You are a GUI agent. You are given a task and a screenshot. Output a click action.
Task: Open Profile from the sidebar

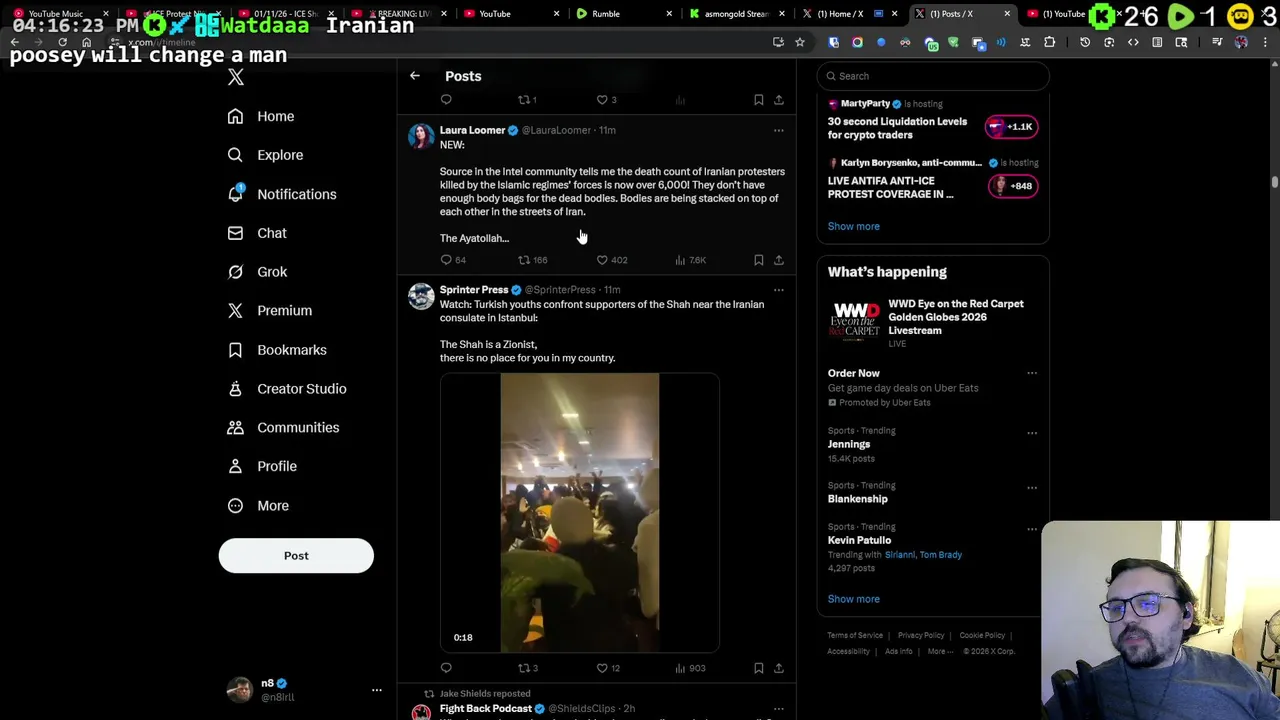click(x=262, y=466)
